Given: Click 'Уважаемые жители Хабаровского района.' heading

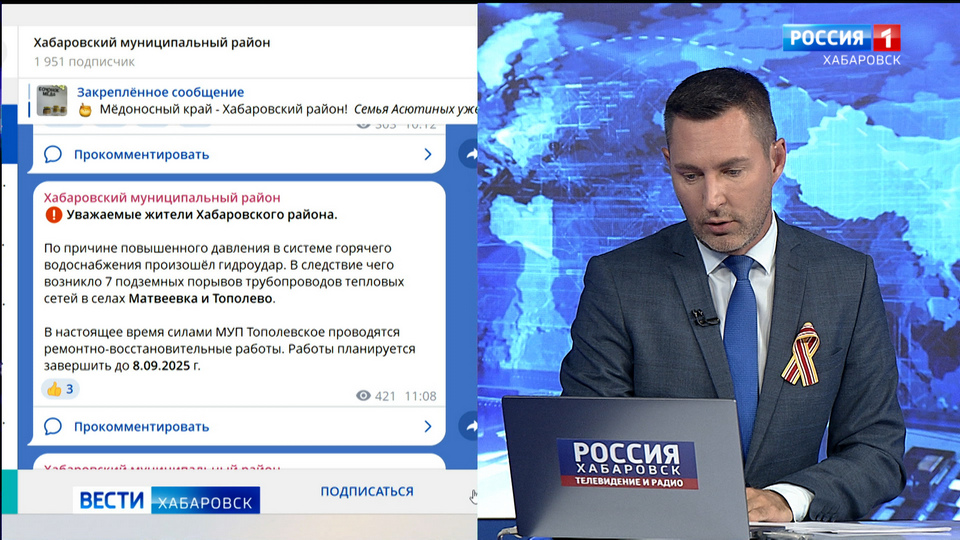Looking at the screenshot, I should pos(201,215).
